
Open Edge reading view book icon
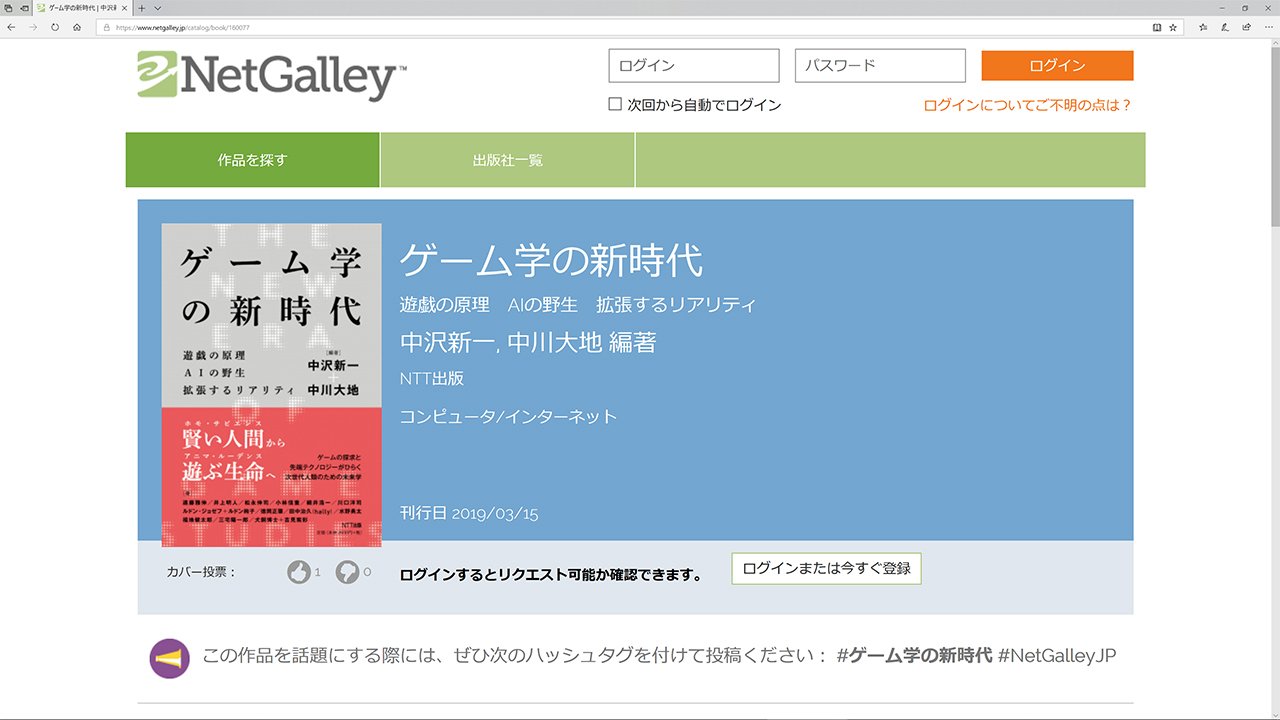(x=1157, y=27)
